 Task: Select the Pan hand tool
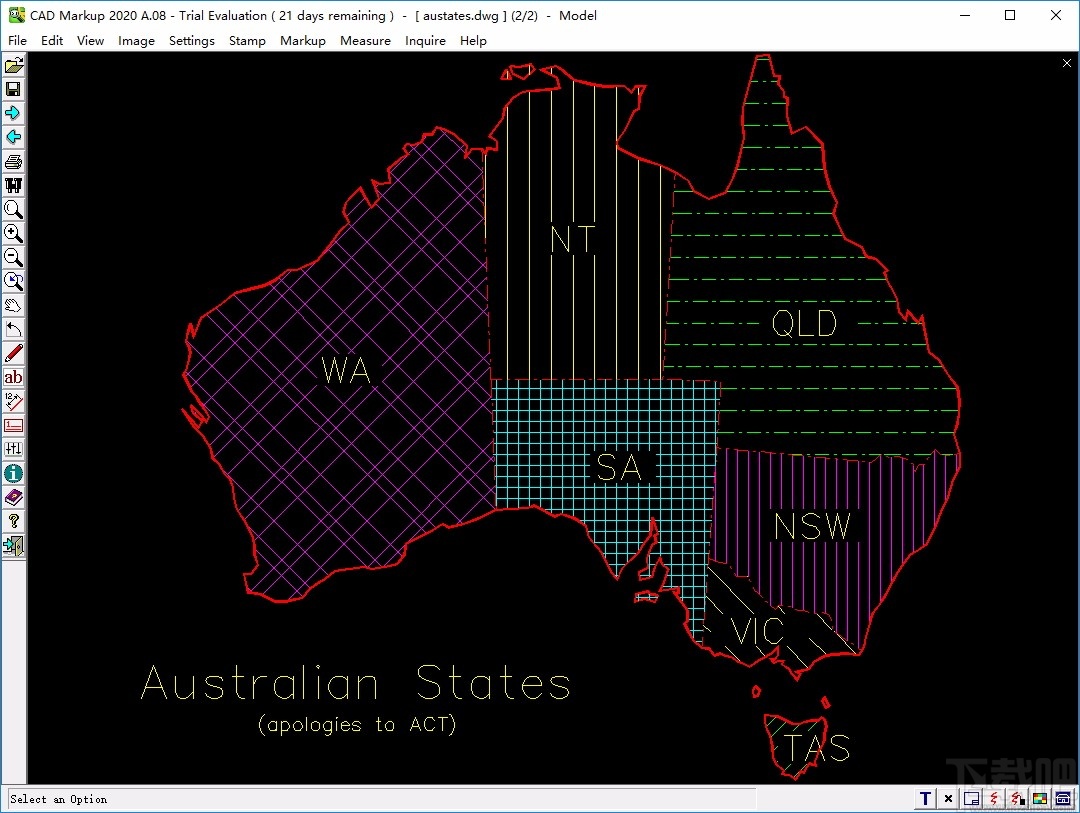13,305
